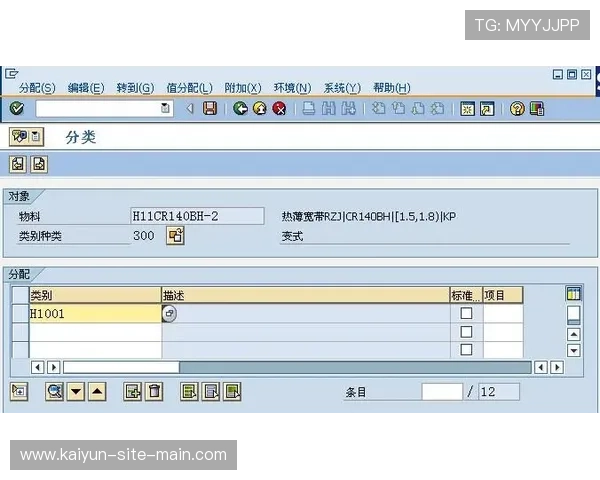Click the hide command field triangle
Image resolution: width=600 pixels, height=480 pixels.
coord(190,109)
